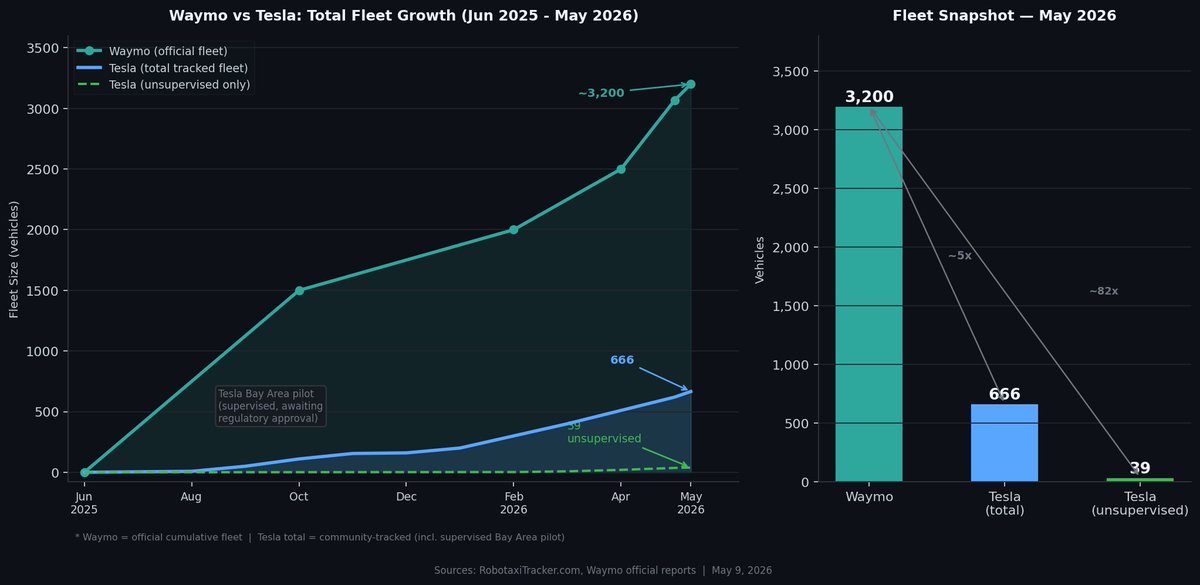The height and width of the screenshot is (585, 1200).
Task: Click the Sources RobotaxiTracker.com credit line
Action: point(603,570)
